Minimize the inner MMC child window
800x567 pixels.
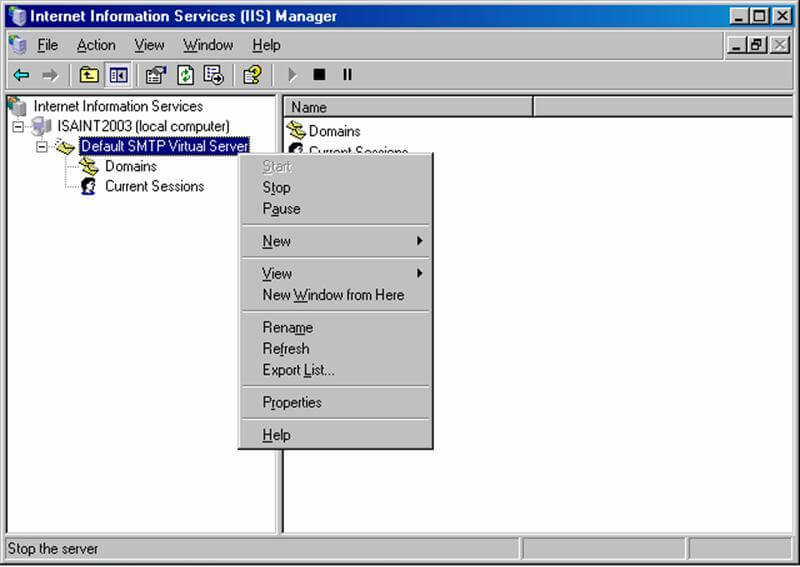[x=735, y=45]
